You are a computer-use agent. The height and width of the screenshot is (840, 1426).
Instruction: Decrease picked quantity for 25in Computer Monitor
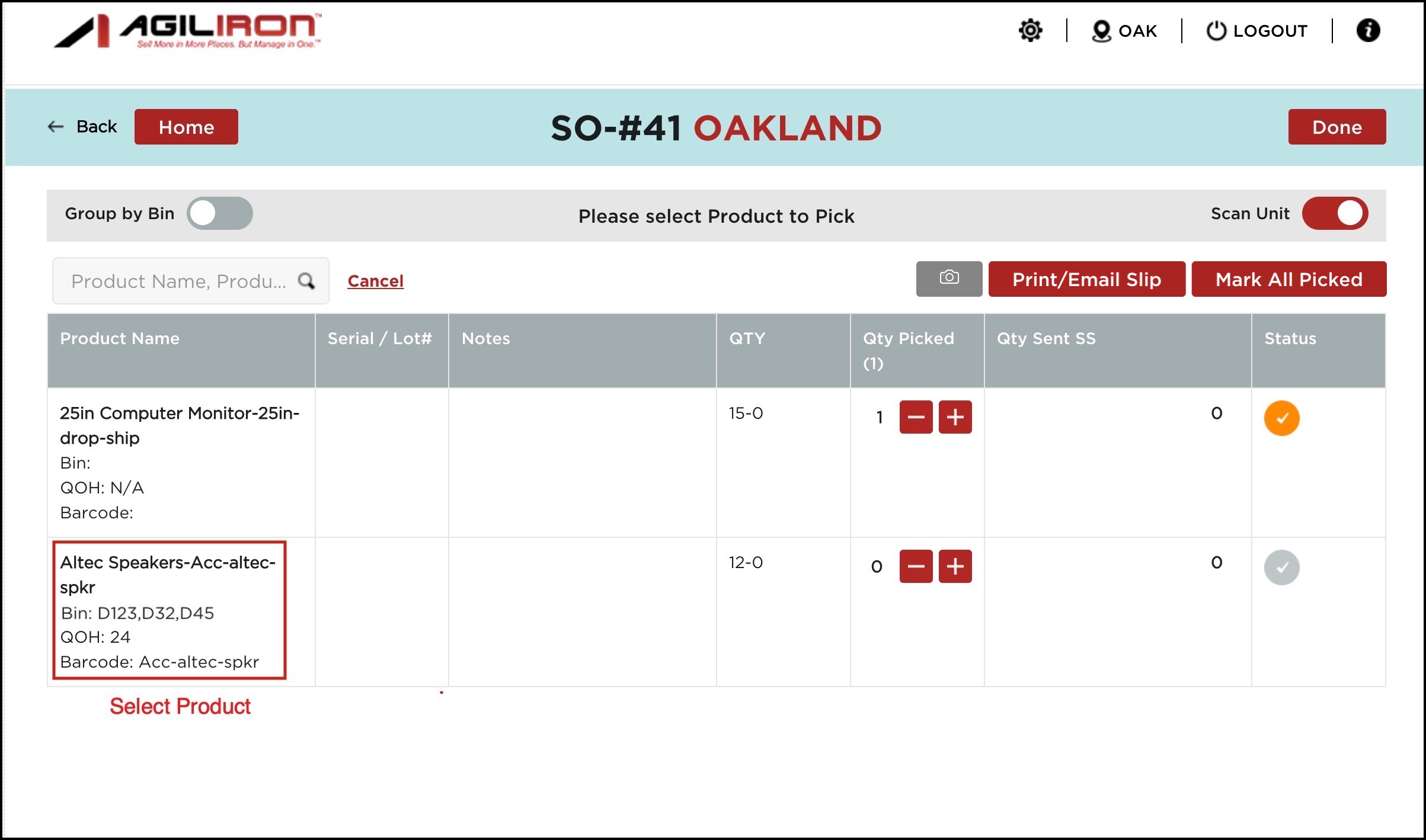pyautogui.click(x=916, y=417)
